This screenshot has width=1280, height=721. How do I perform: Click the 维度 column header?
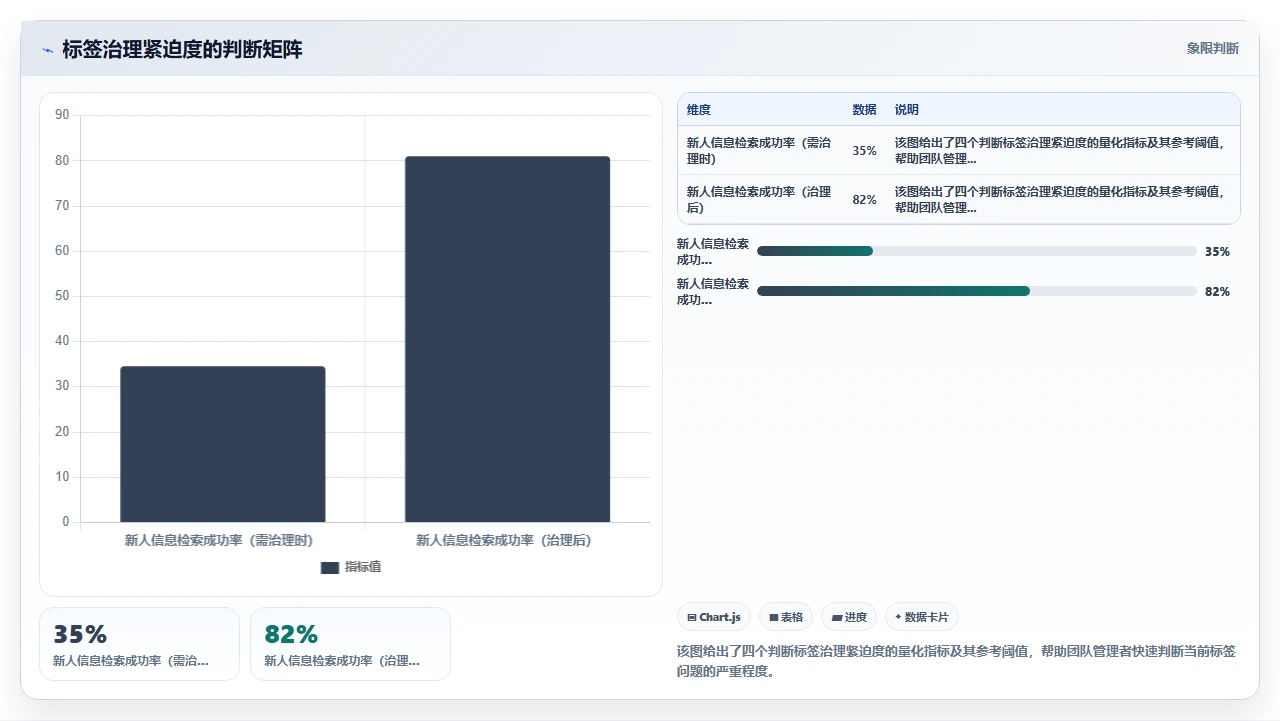[x=699, y=110]
